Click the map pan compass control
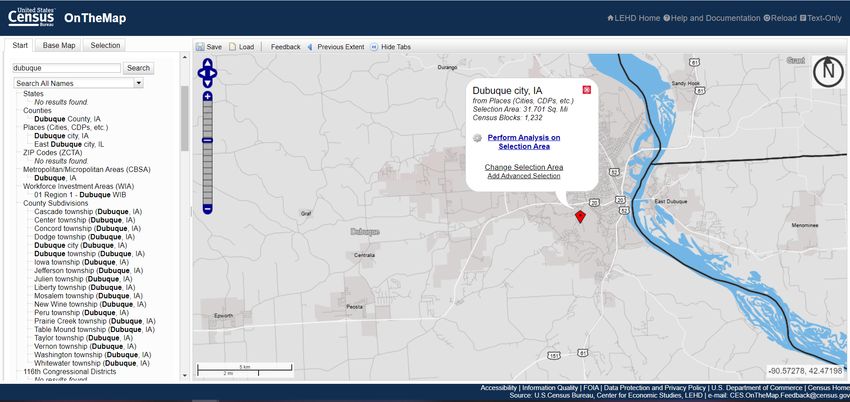Screen dimensions: 850x402 [x=208, y=73]
